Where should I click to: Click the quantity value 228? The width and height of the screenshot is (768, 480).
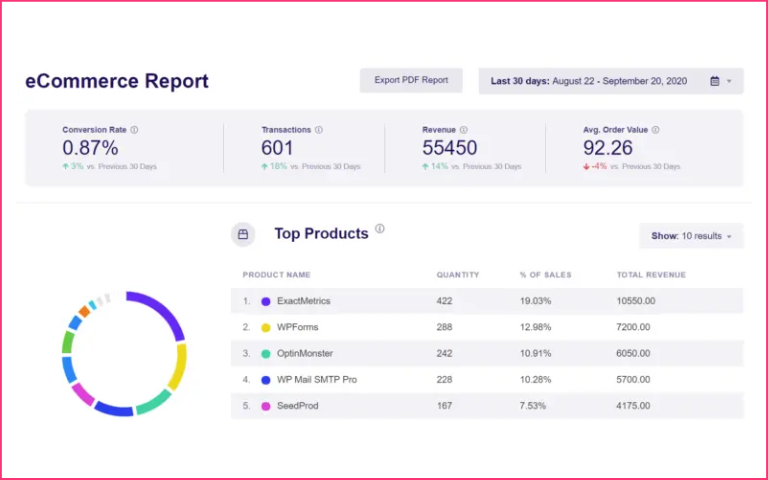click(444, 380)
